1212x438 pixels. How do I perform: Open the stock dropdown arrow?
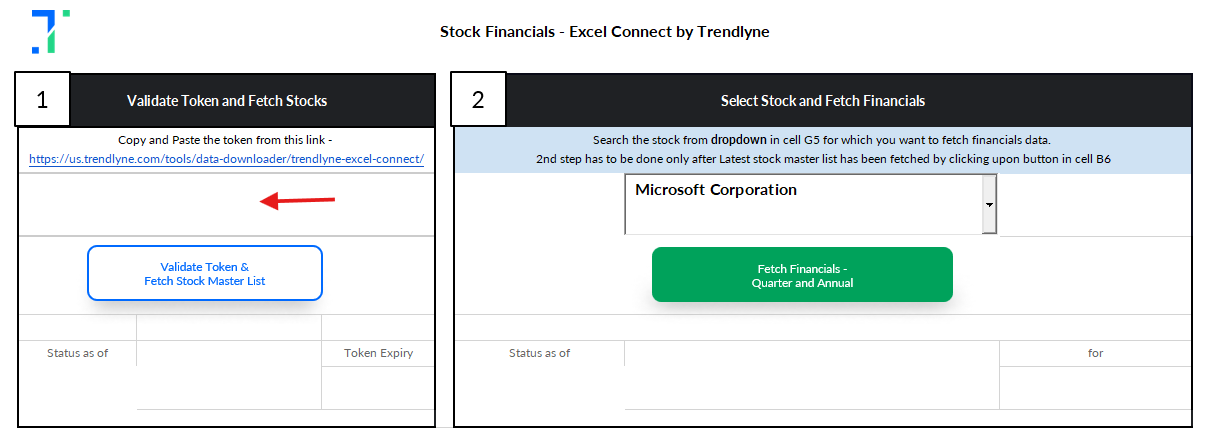click(989, 204)
